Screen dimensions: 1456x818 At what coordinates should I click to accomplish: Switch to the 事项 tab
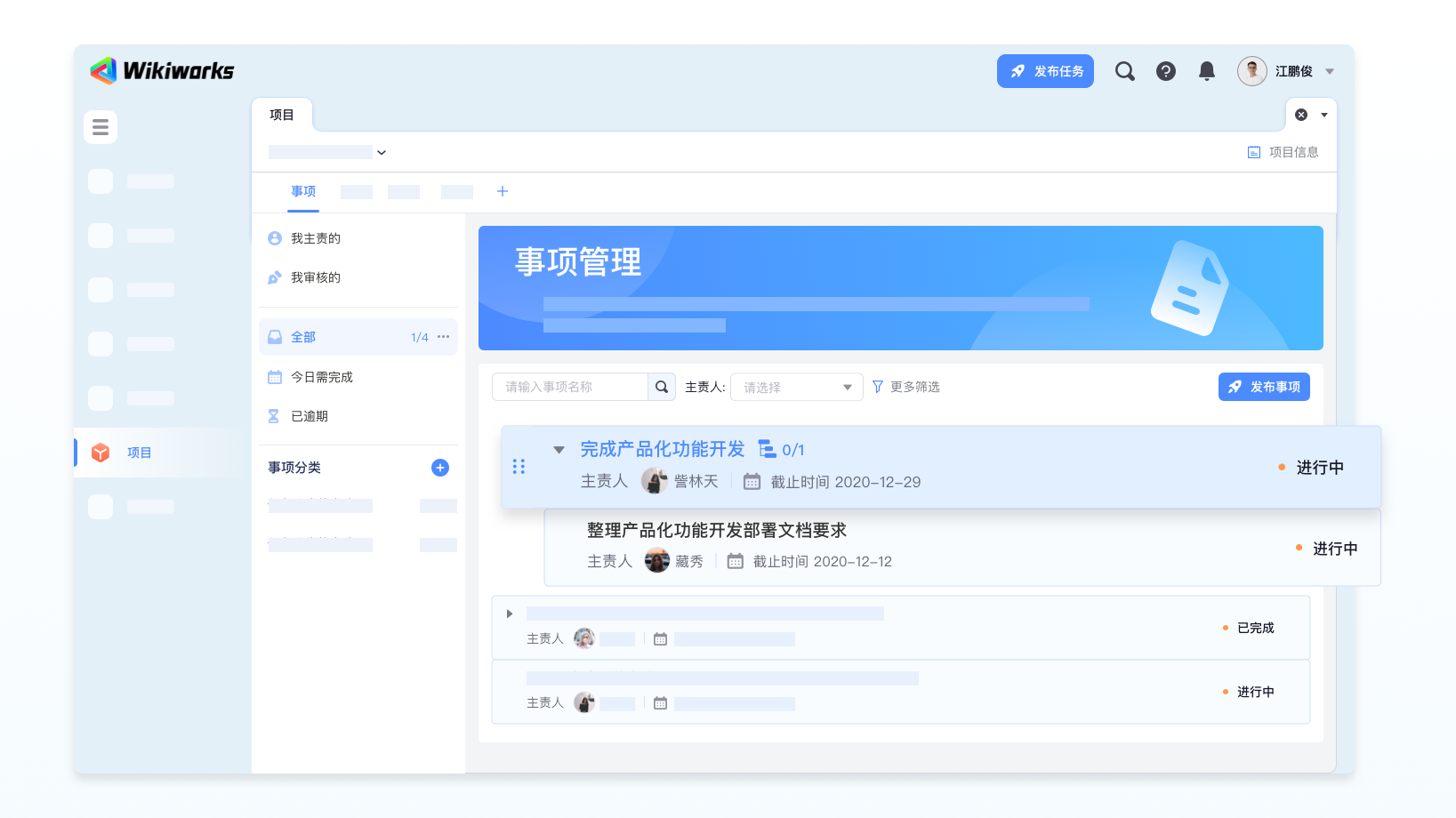(x=303, y=191)
